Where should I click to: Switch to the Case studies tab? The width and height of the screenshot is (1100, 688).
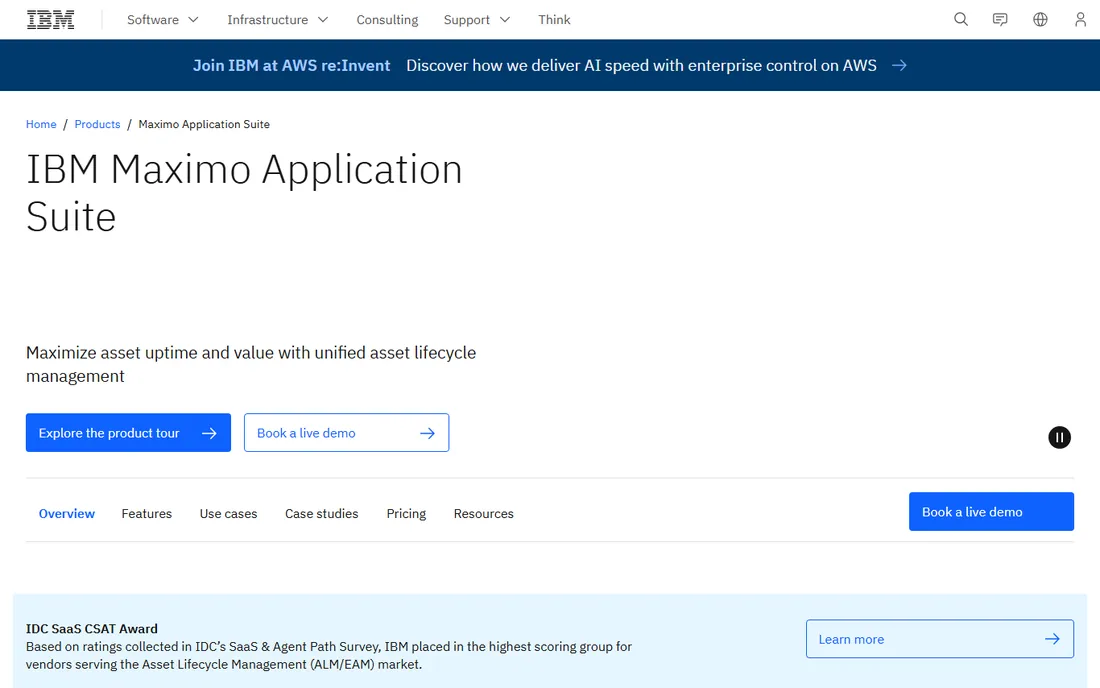point(321,513)
